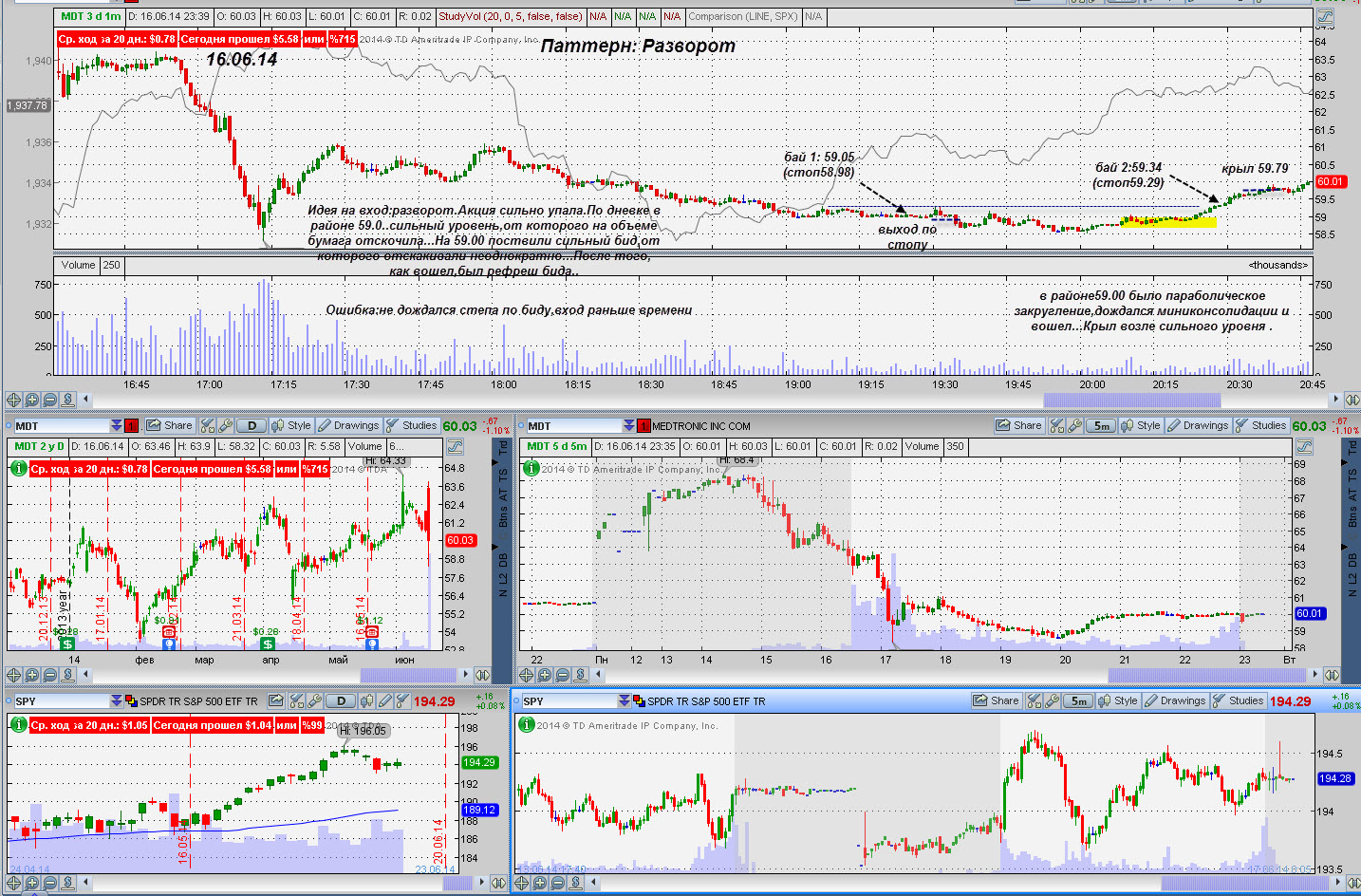The height and width of the screenshot is (896, 1361).
Task: Zoom in on the MDT daily chart
Action: 31,675
